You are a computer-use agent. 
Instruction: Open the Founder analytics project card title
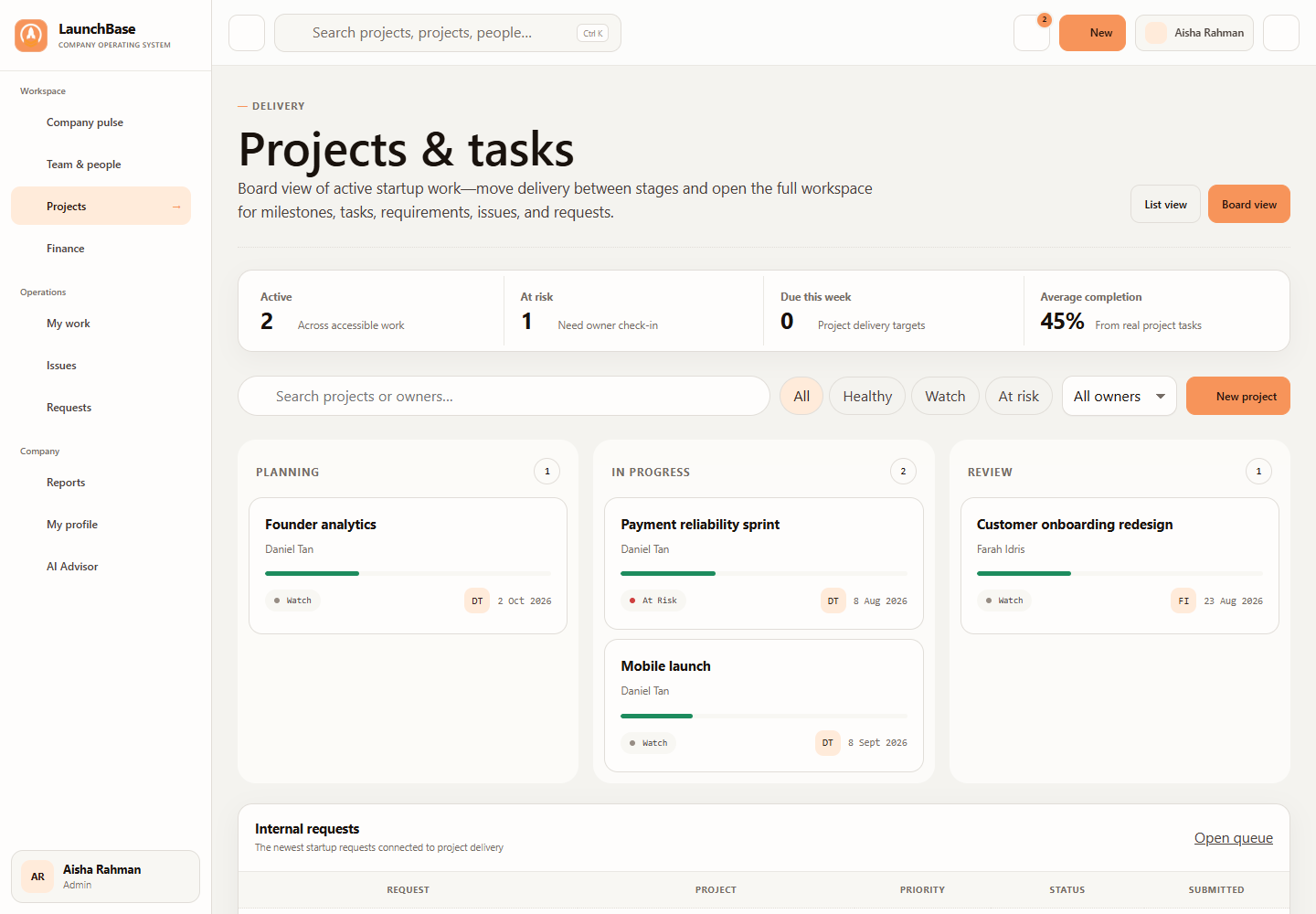click(321, 525)
